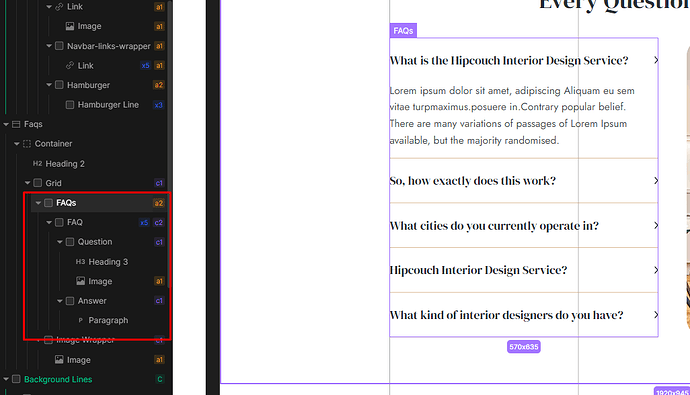Click the link icon beside the top Link item
Image resolution: width=690 pixels, height=395 pixels.
pyautogui.click(x=59, y=7)
